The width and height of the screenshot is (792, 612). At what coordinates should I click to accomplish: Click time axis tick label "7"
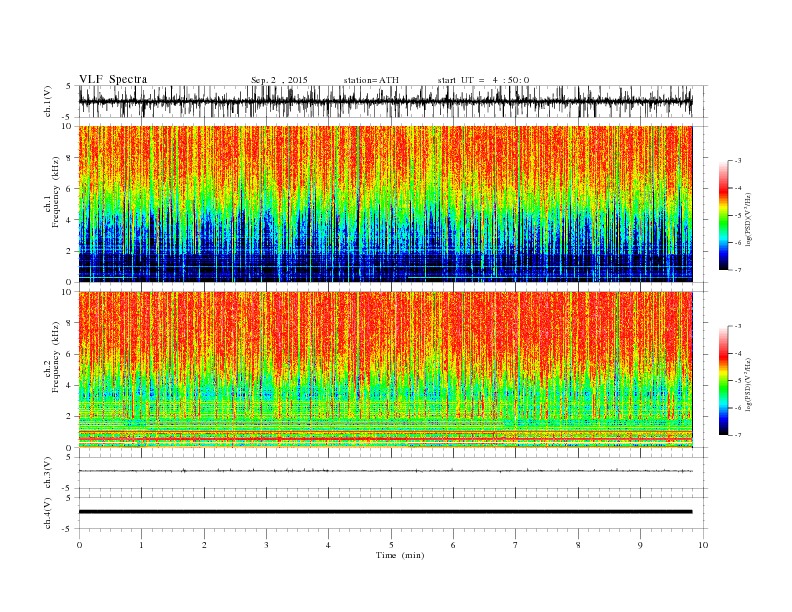point(516,545)
